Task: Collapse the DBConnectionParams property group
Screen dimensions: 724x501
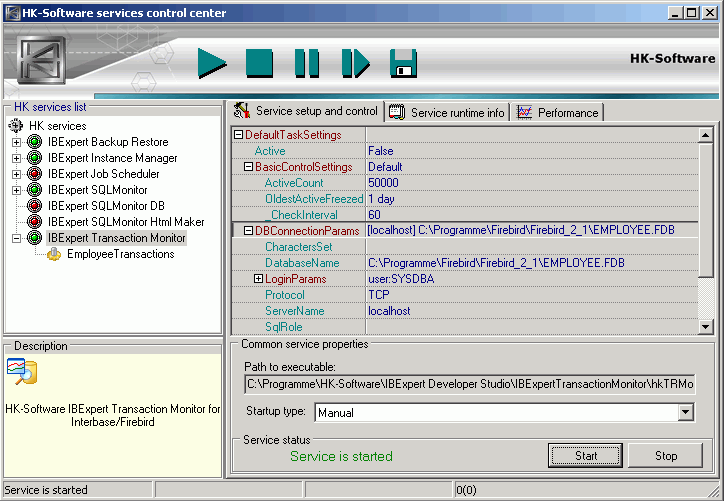Action: (x=248, y=230)
